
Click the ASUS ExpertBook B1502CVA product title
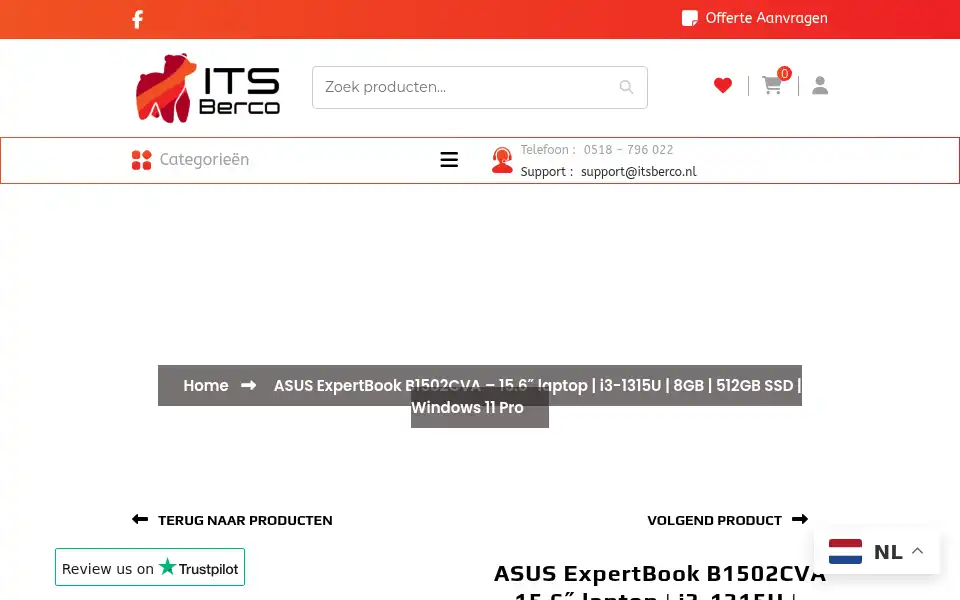point(659,582)
